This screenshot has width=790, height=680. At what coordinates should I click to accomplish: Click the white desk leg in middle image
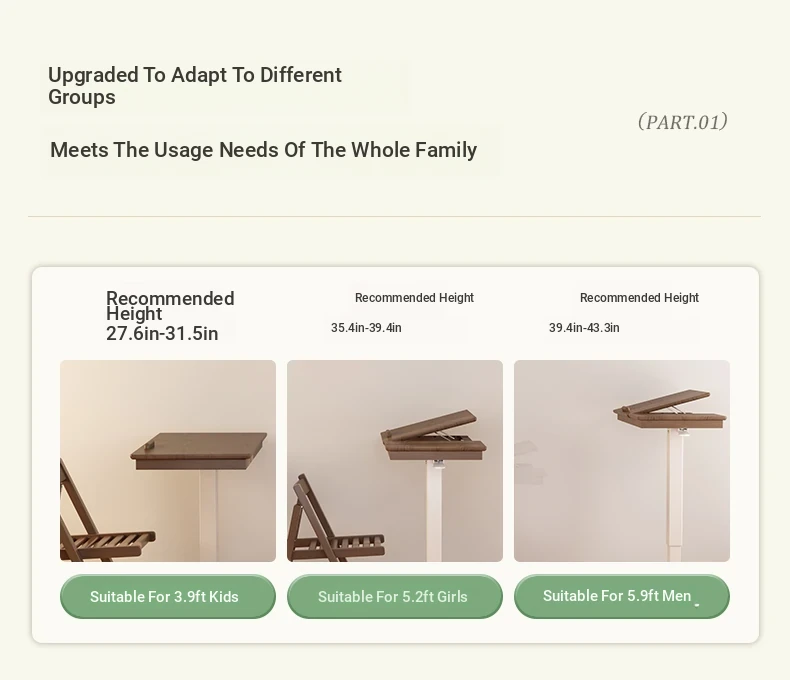coord(434,510)
